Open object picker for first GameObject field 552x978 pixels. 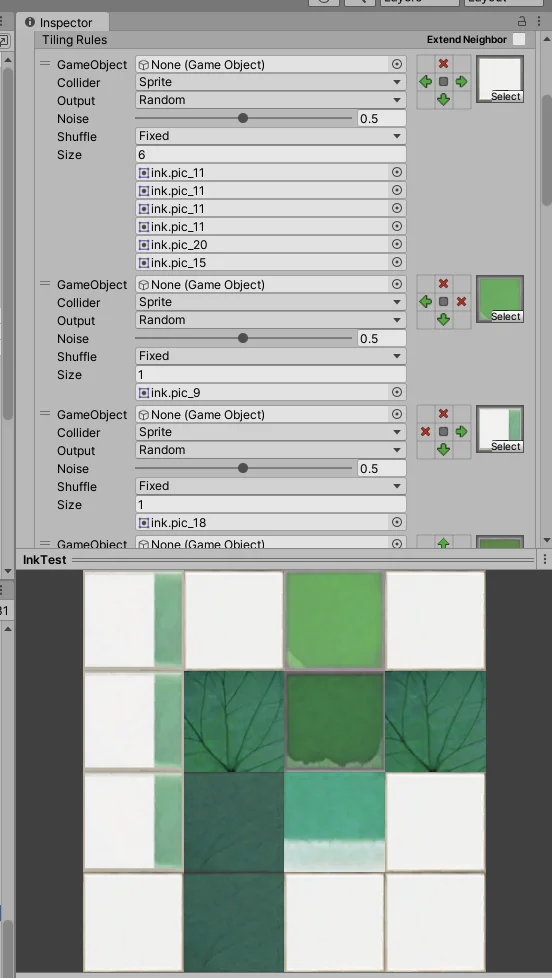point(397,64)
